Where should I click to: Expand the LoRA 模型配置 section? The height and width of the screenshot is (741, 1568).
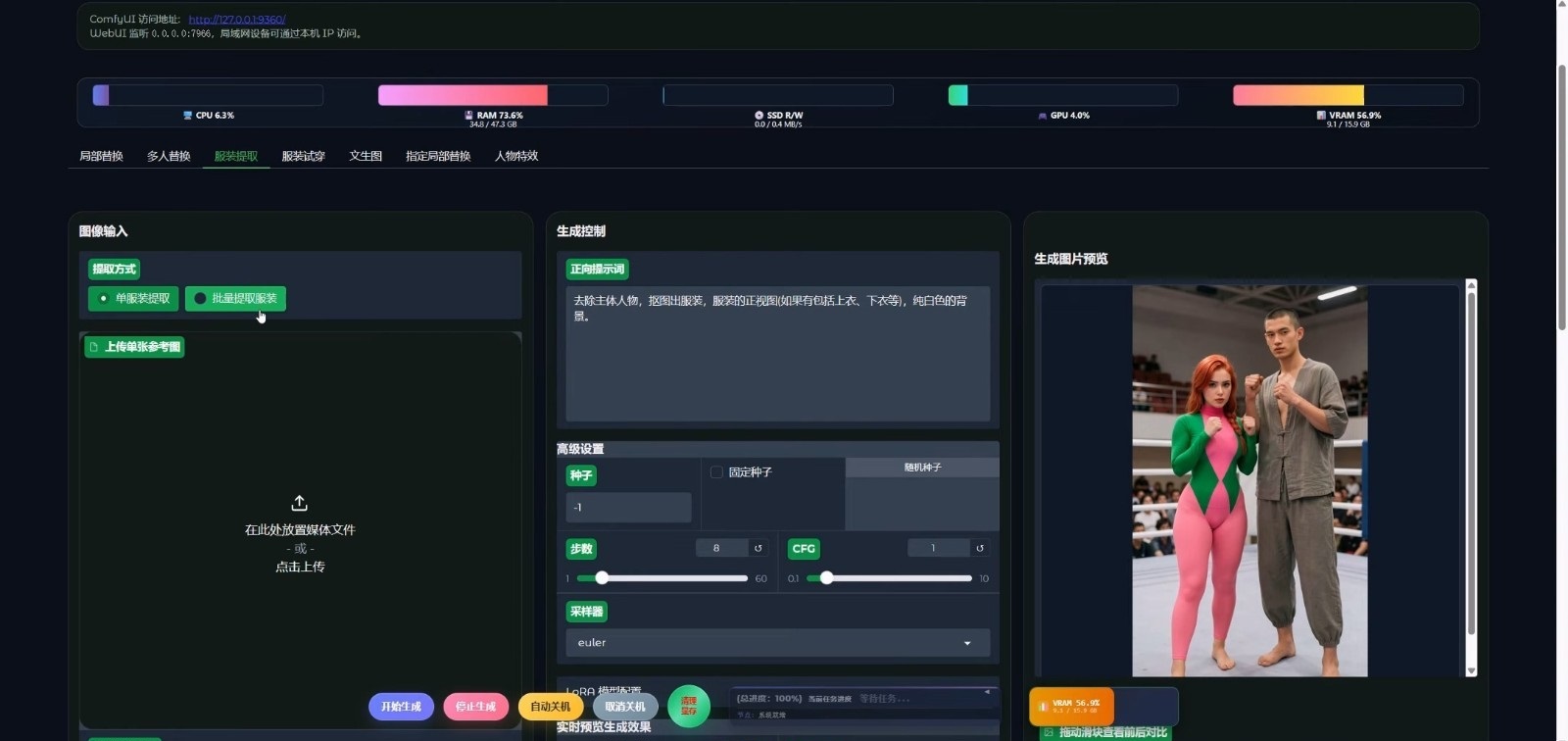click(604, 690)
